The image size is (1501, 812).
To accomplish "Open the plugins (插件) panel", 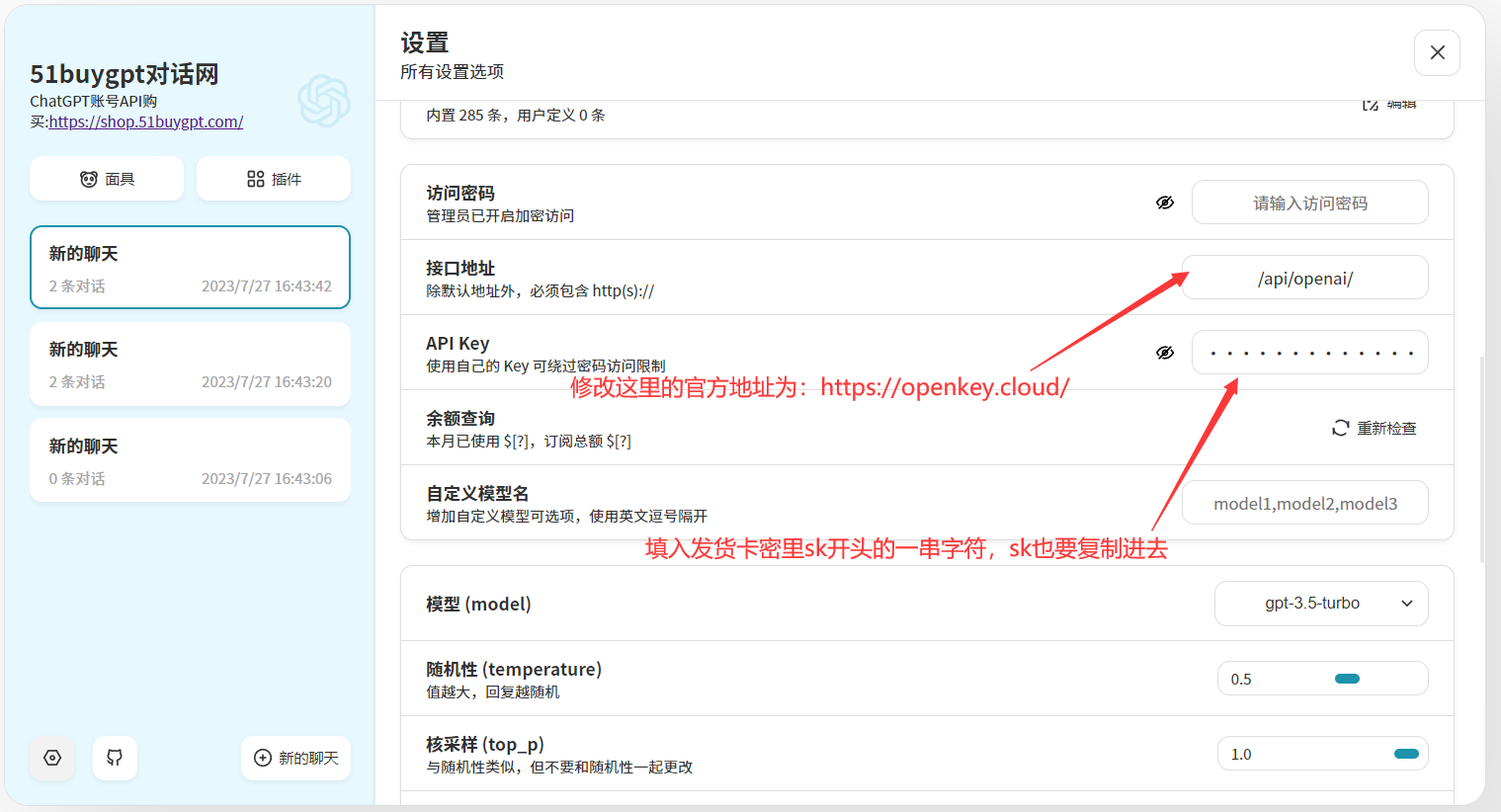I will pos(274,179).
